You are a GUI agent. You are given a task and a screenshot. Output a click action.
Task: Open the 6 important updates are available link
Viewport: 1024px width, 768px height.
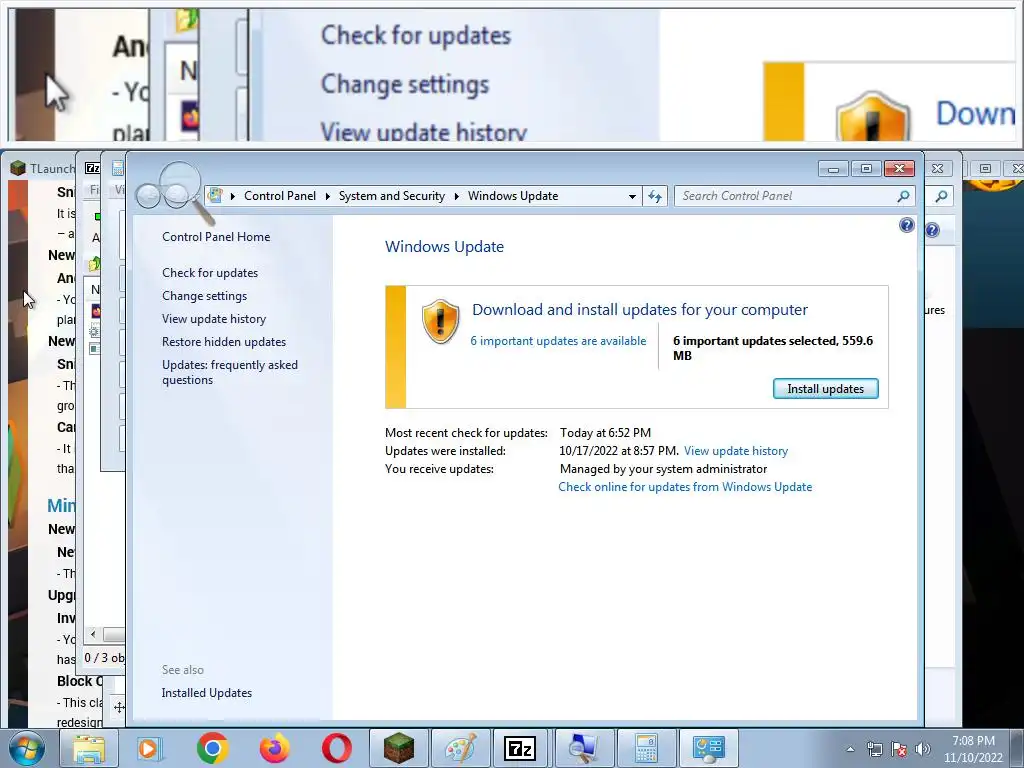pyautogui.click(x=558, y=341)
